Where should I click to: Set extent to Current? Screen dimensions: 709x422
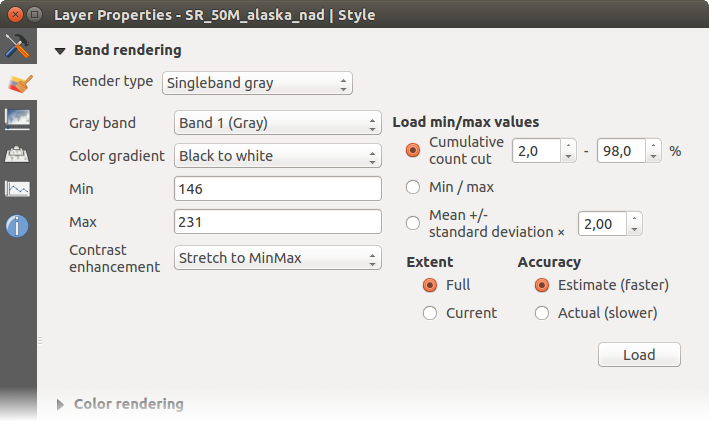click(x=430, y=313)
